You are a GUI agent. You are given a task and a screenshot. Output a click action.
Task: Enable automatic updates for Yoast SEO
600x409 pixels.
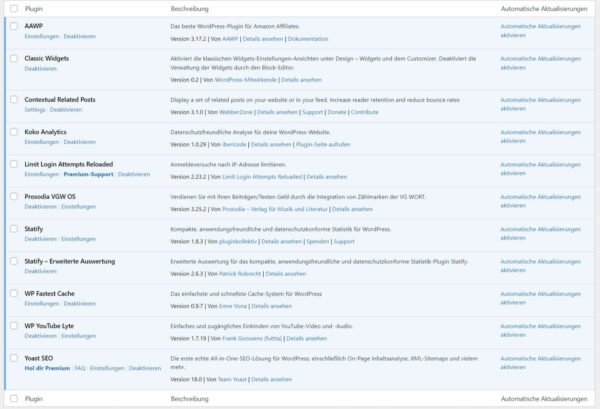[x=540, y=363]
